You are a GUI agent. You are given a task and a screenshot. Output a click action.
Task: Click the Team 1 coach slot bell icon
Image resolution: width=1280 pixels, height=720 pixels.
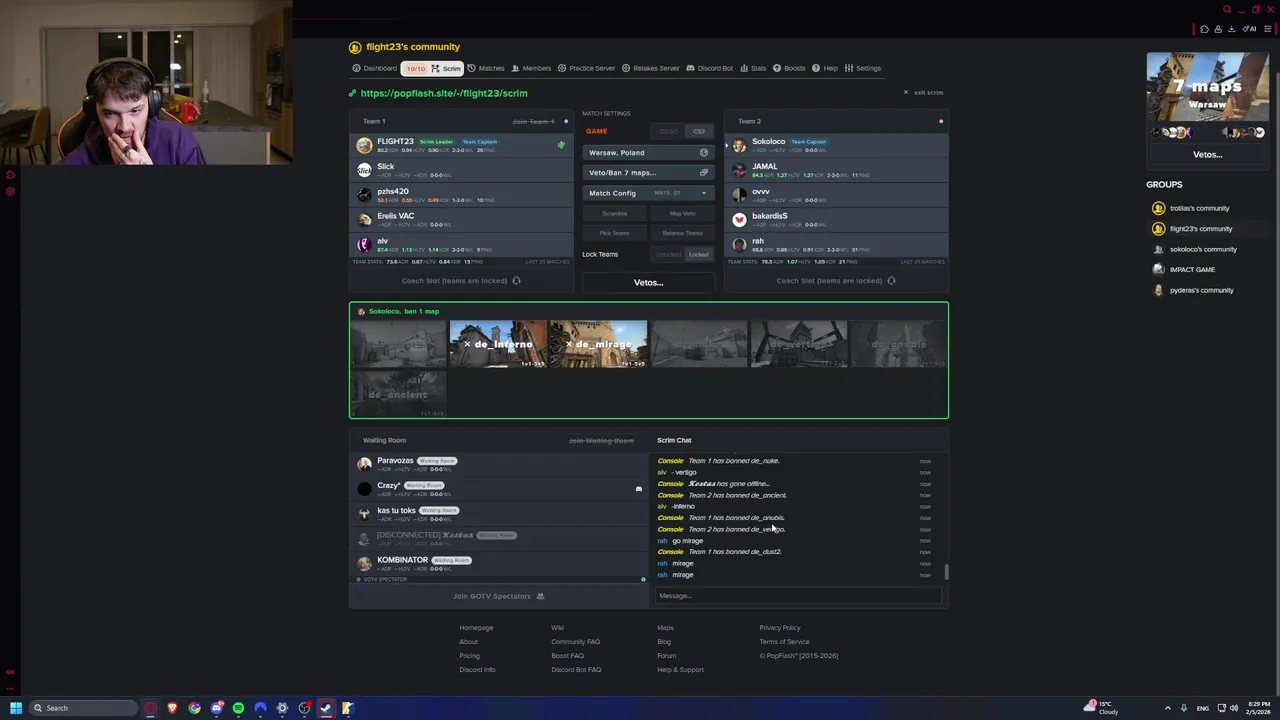pos(516,281)
